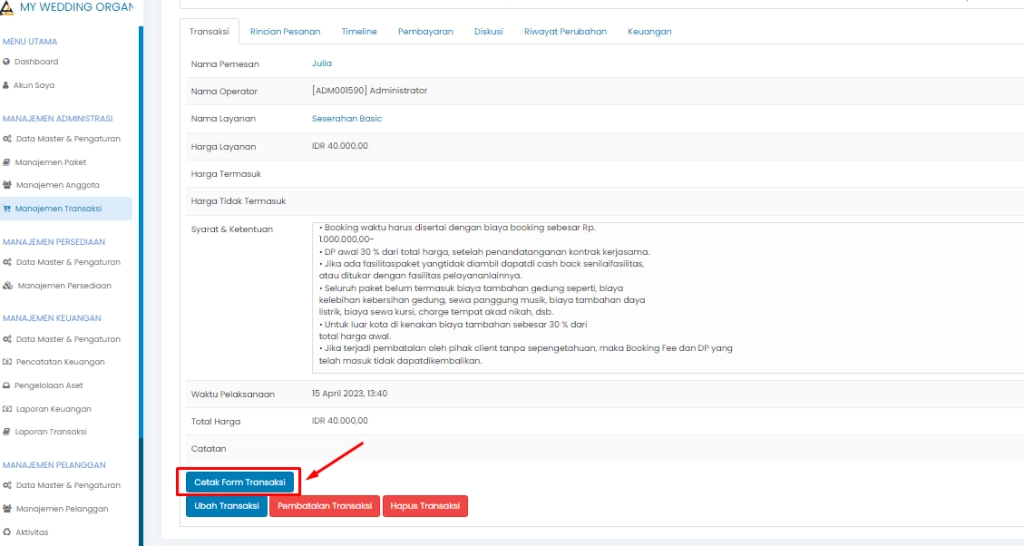Open Manajemen Persediaan in sidebar

coord(63,285)
